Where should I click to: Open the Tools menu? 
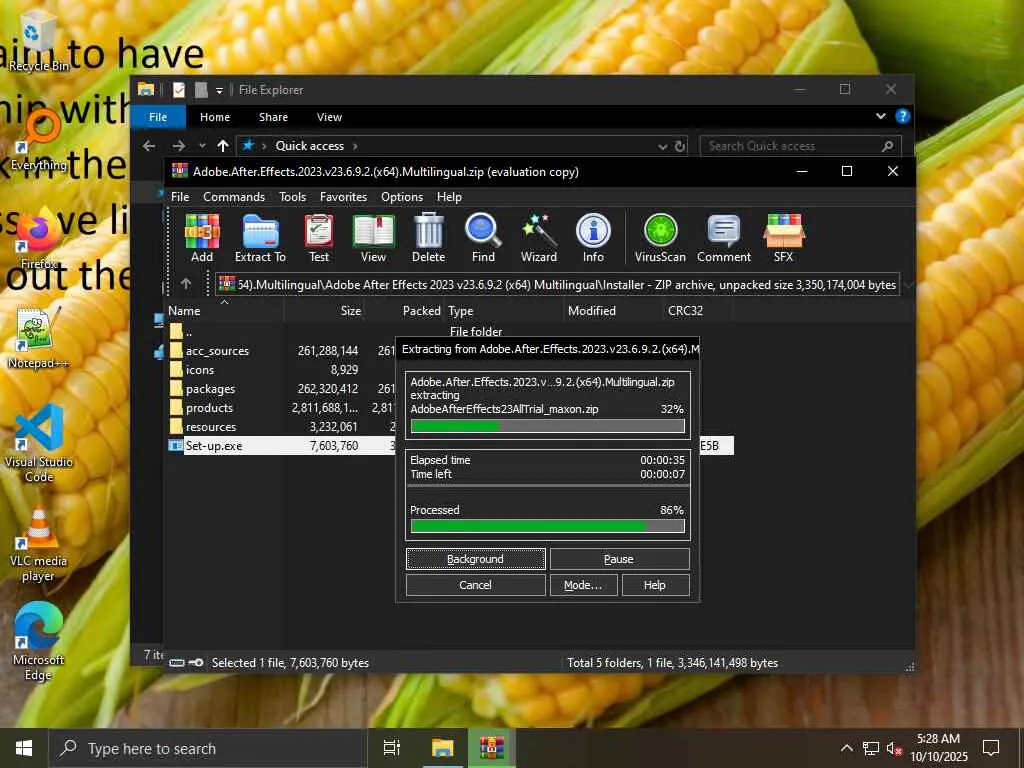pos(293,197)
